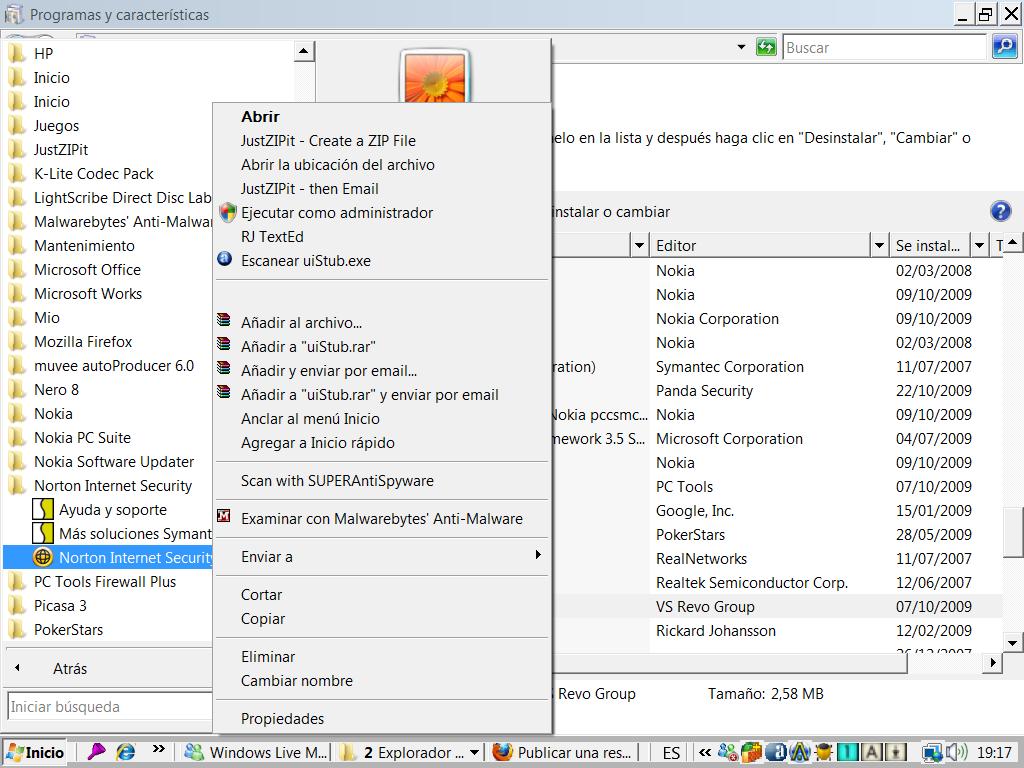Select Scan with SUPERAntiSpyware
The width and height of the screenshot is (1024, 768).
(337, 480)
